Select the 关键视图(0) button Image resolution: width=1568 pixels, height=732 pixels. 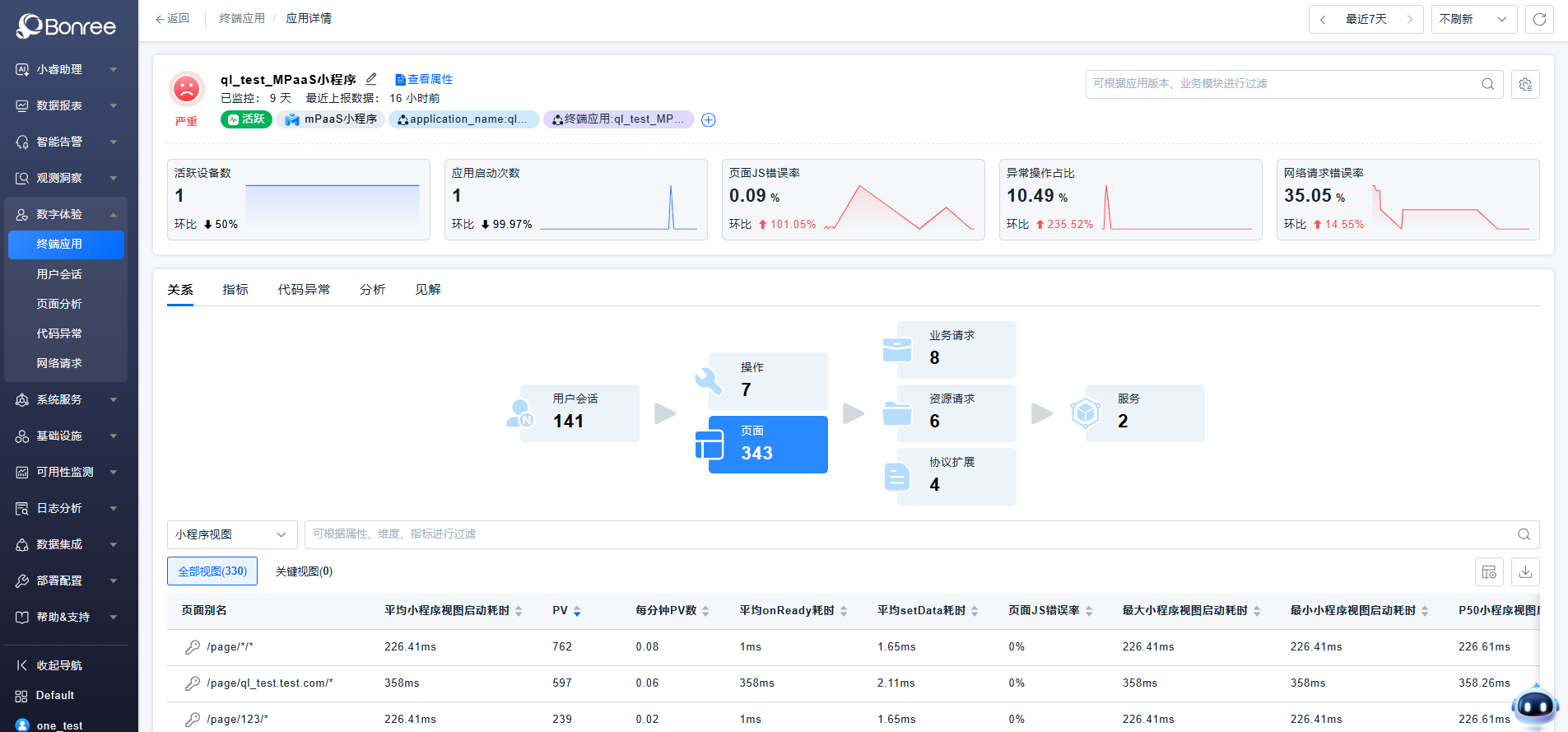304,571
